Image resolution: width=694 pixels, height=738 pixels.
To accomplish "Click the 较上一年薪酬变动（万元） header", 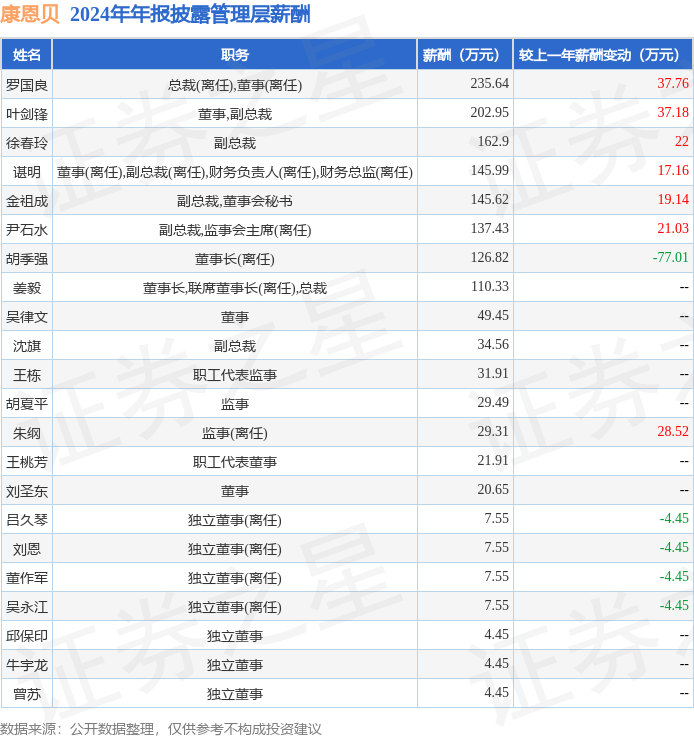I will click(x=603, y=55).
